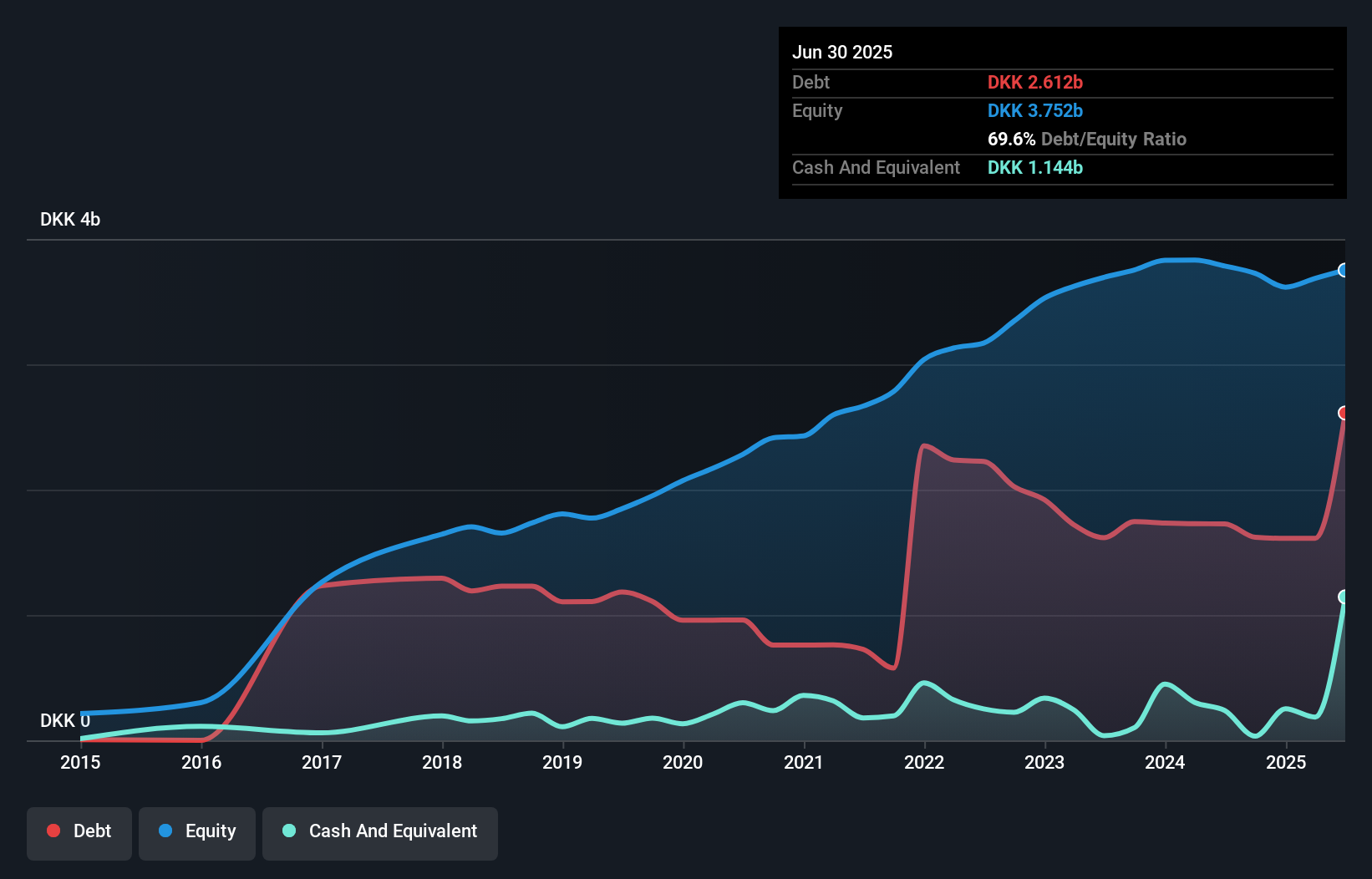This screenshot has width=1372, height=879.
Task: Expand the Jun 30 2025 tooltip header
Action: pos(842,52)
